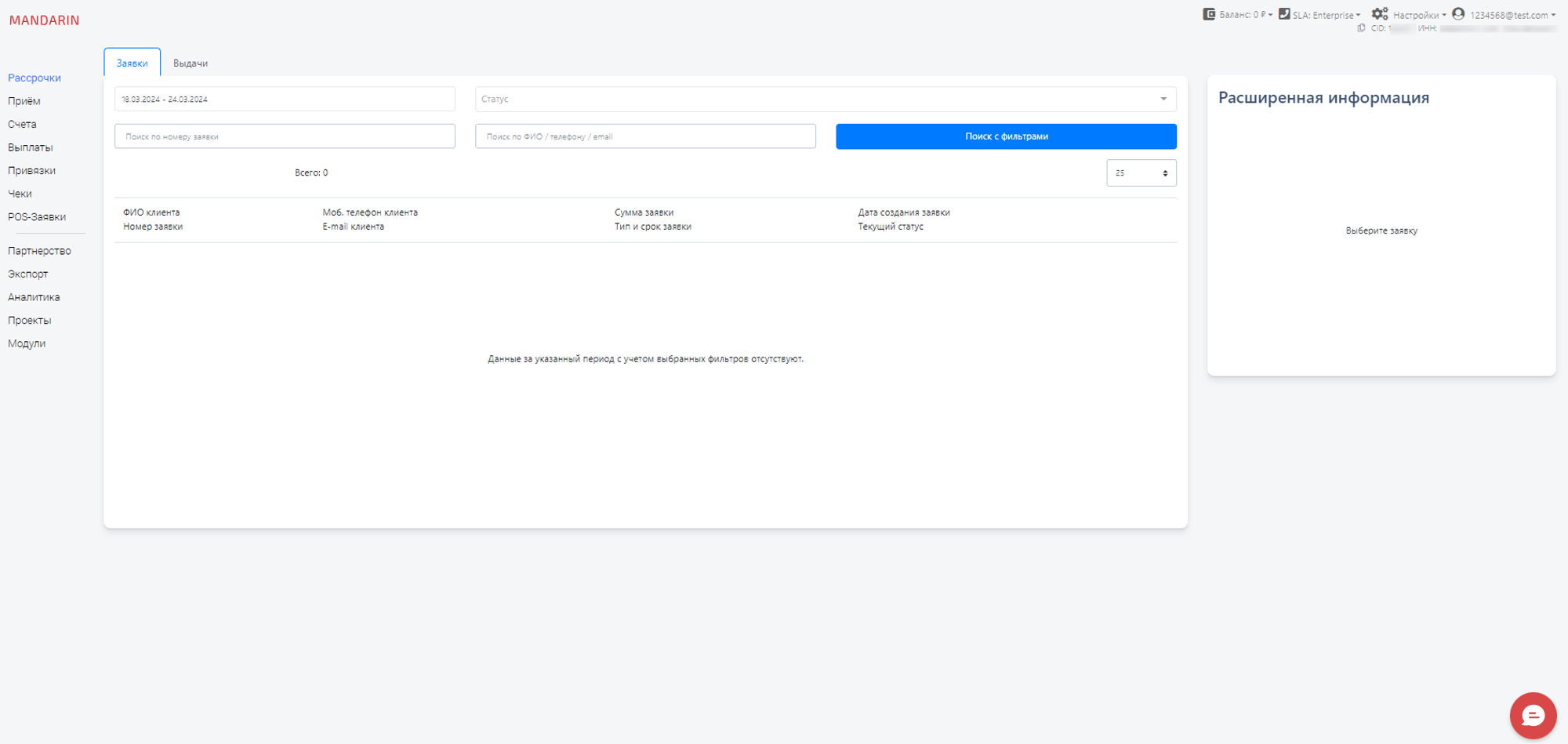This screenshot has height=744, width=1568.
Task: Open Выплаты in the sidebar
Action: pos(31,147)
